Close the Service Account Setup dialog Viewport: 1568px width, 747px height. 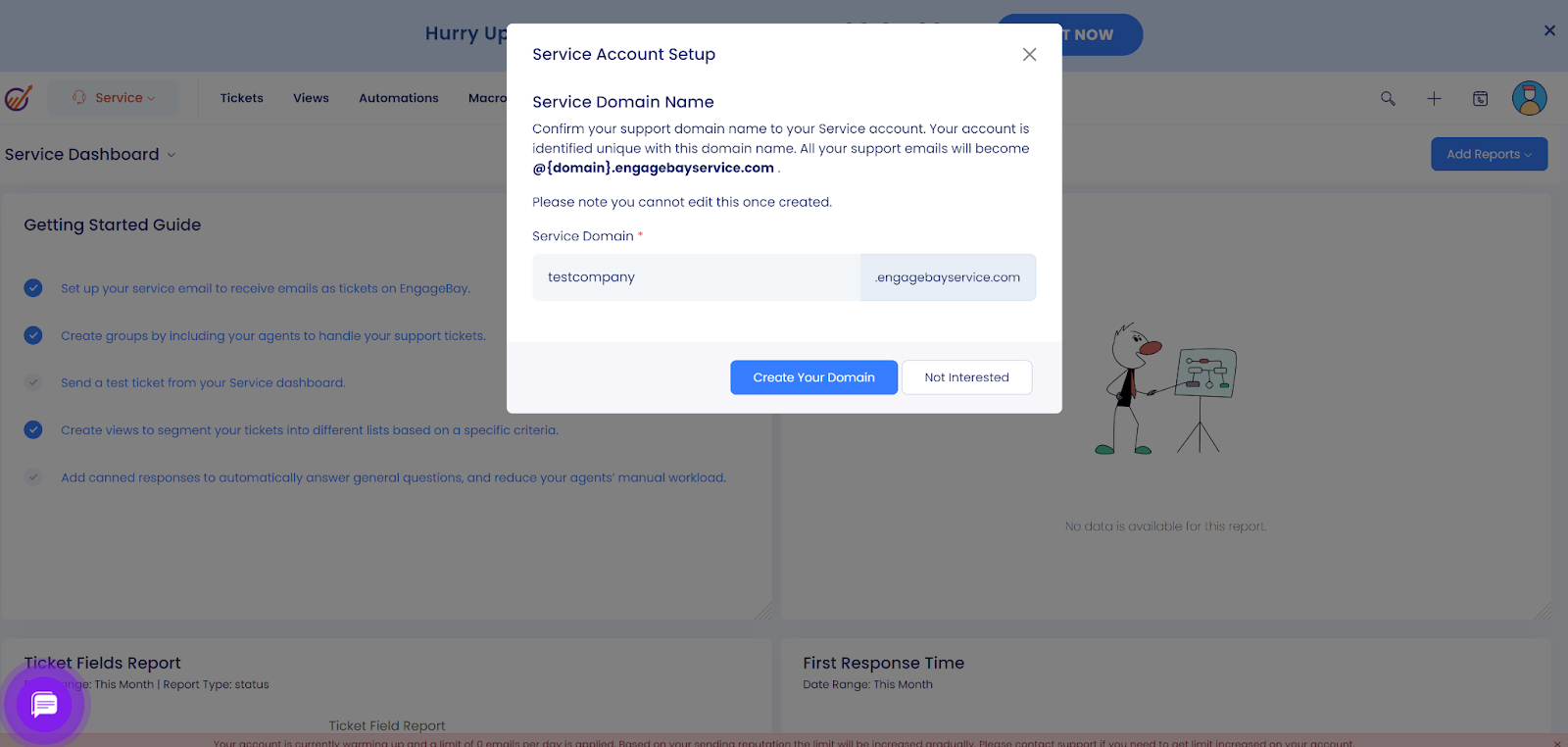pyautogui.click(x=1029, y=55)
